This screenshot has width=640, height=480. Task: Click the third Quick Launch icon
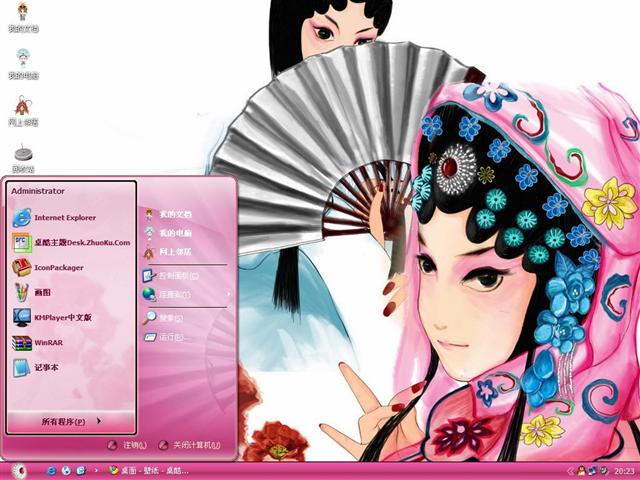click(81, 471)
